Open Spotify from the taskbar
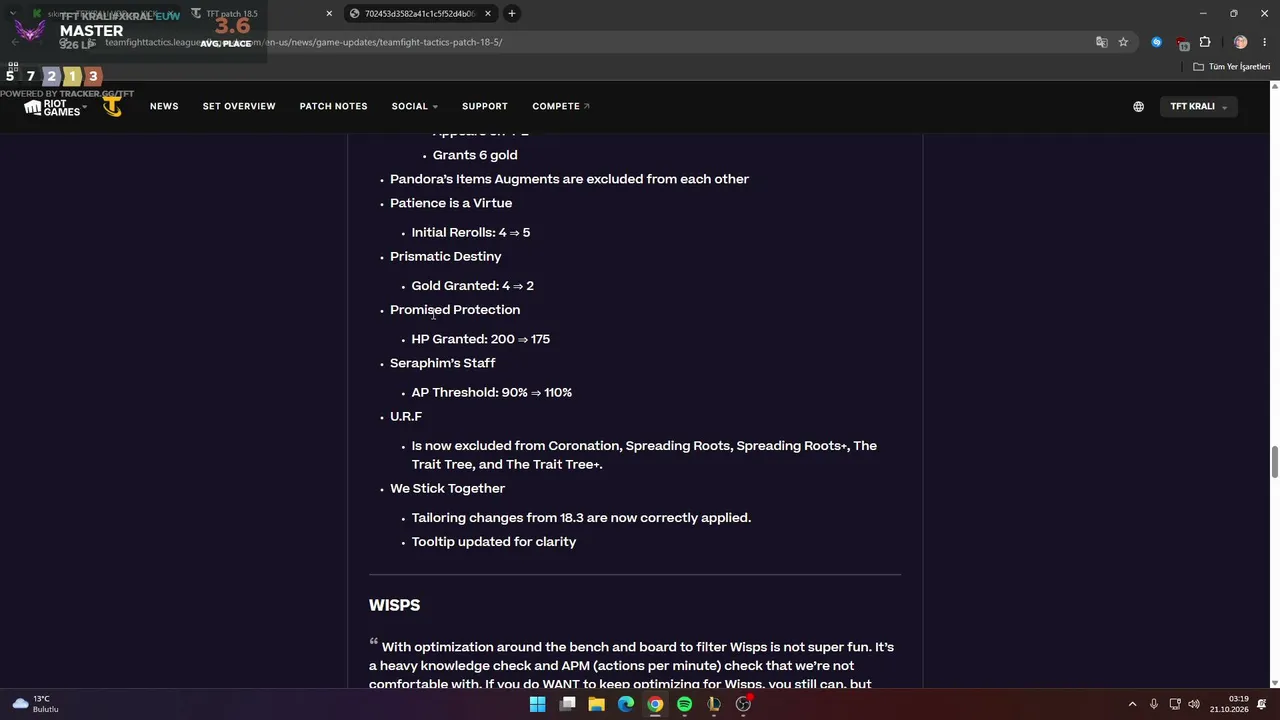 pos(684,704)
